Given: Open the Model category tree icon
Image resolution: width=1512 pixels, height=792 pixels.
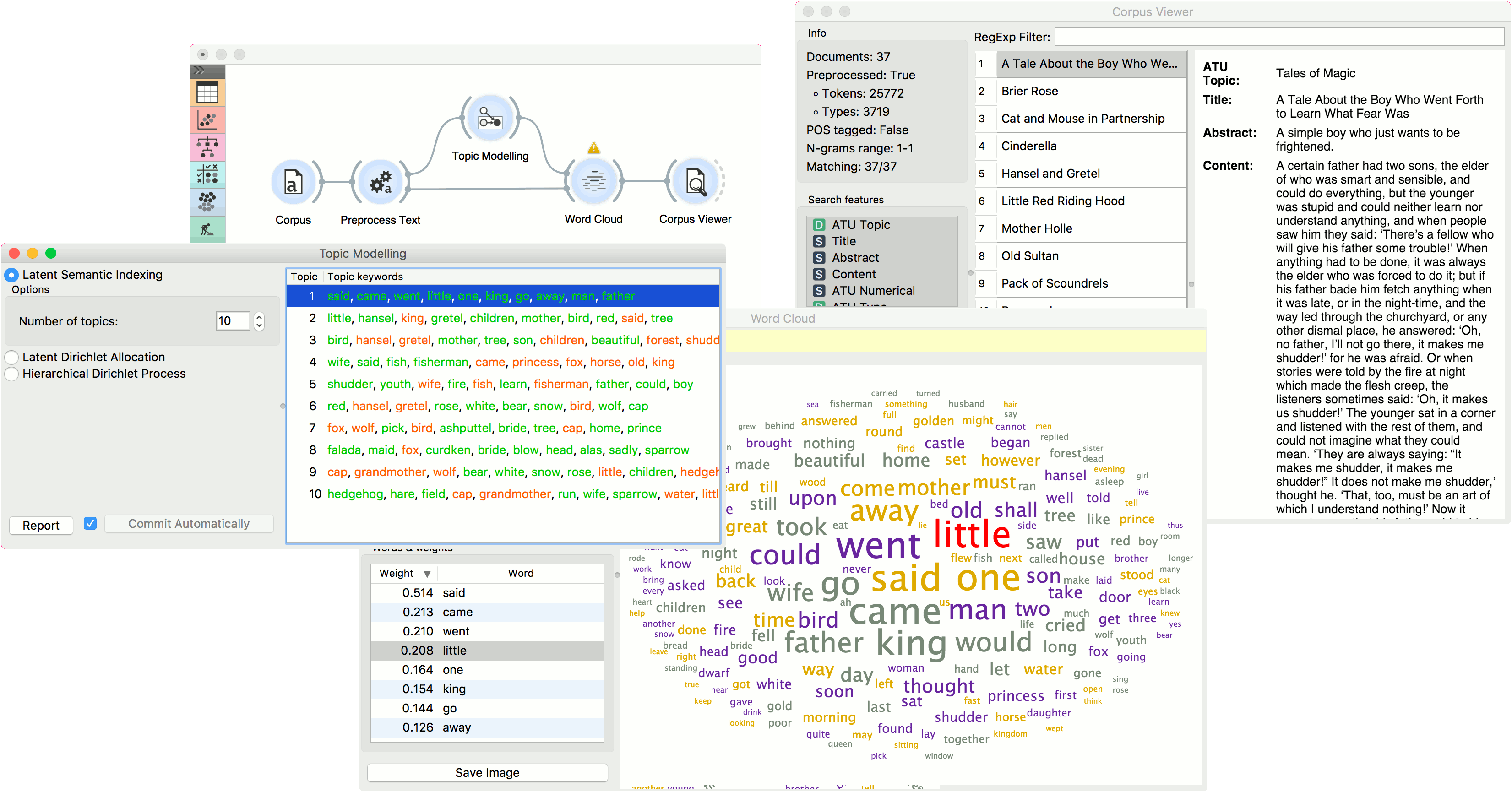Looking at the screenshot, I should point(207,147).
